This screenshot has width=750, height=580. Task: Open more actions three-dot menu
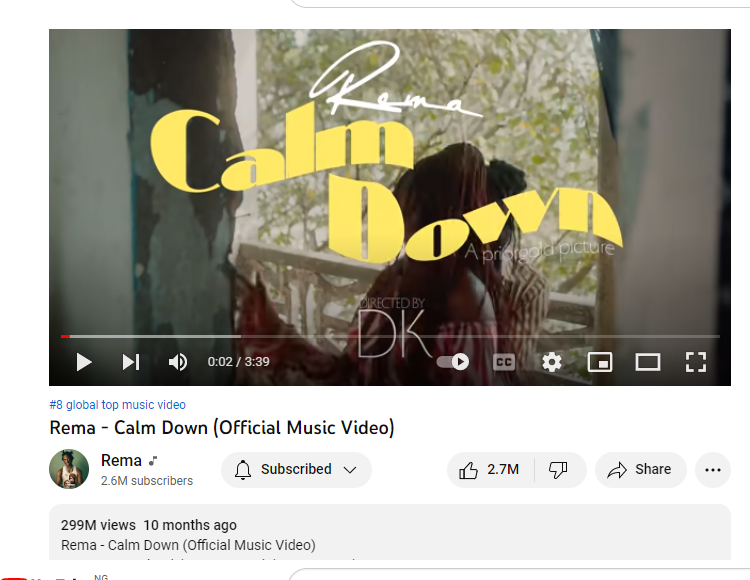pos(713,470)
